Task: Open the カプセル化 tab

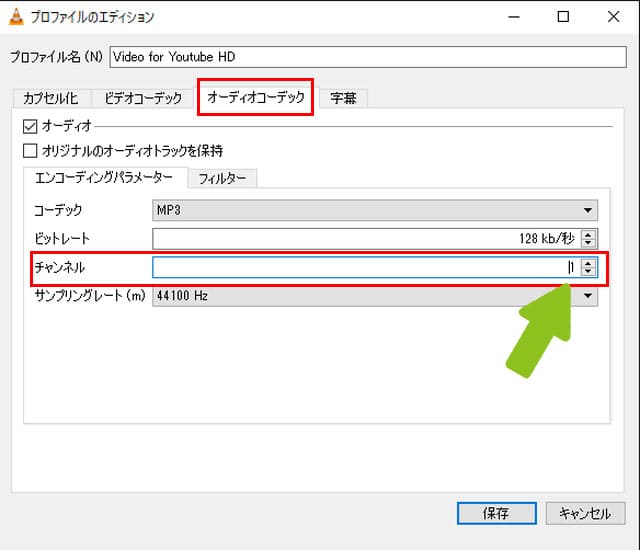Action: click(51, 98)
